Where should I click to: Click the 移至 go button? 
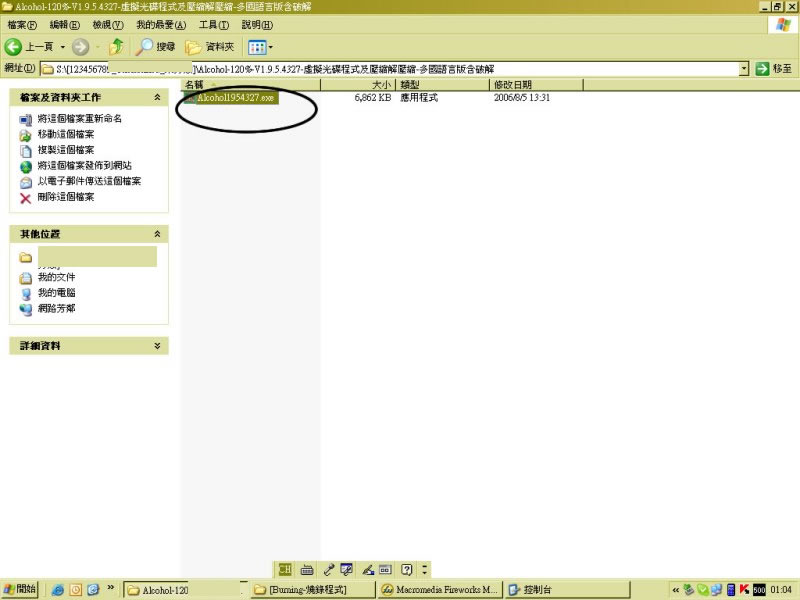pyautogui.click(x=774, y=69)
